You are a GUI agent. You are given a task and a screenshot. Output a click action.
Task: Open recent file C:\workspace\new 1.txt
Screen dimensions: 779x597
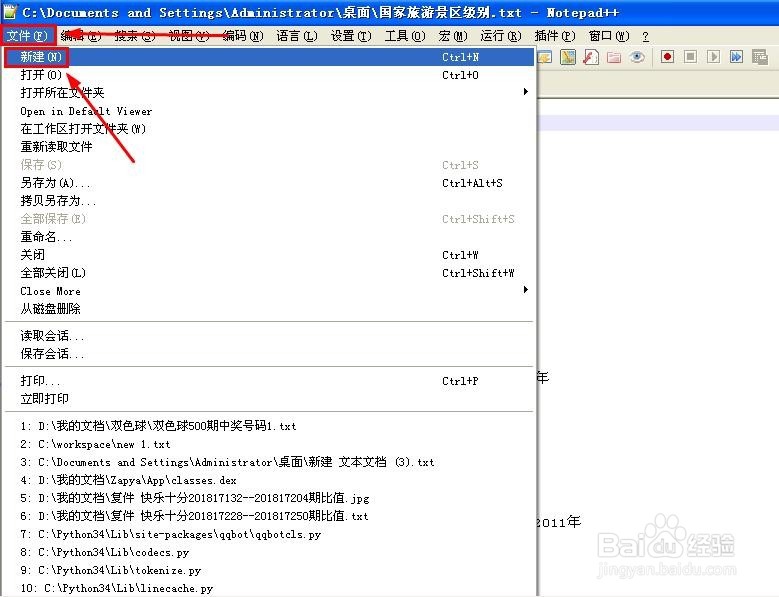pos(269,444)
